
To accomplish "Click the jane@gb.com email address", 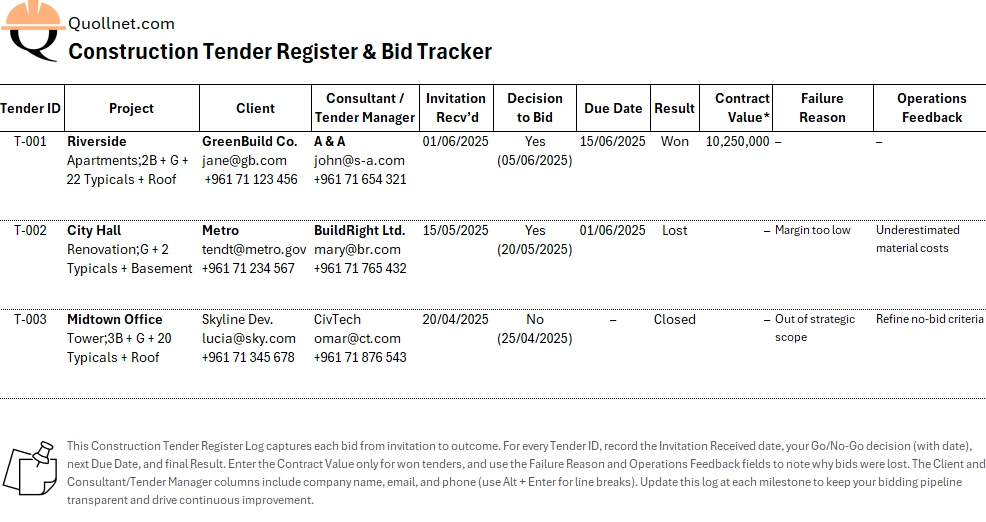I will click(x=244, y=160).
